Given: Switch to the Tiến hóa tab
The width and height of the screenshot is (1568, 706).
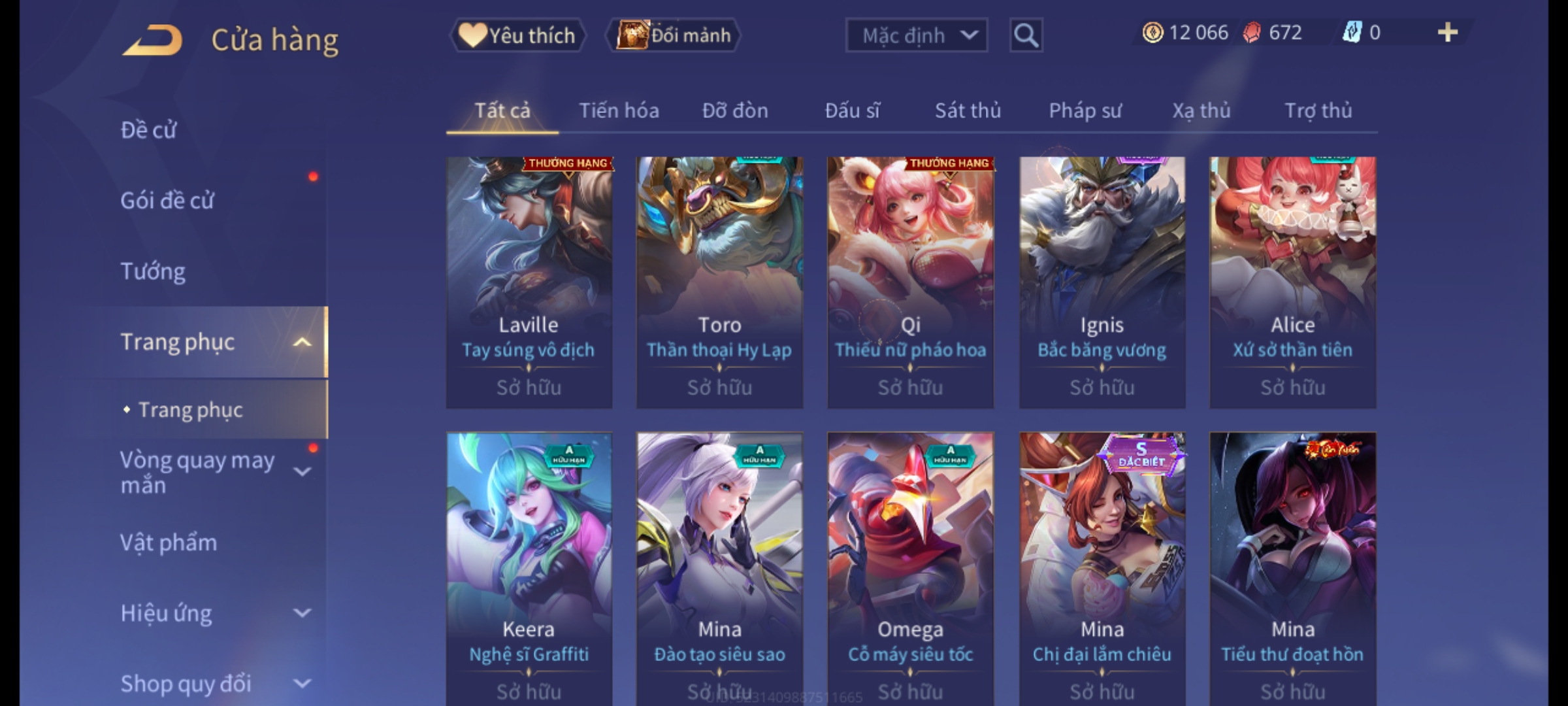Looking at the screenshot, I should tap(619, 110).
